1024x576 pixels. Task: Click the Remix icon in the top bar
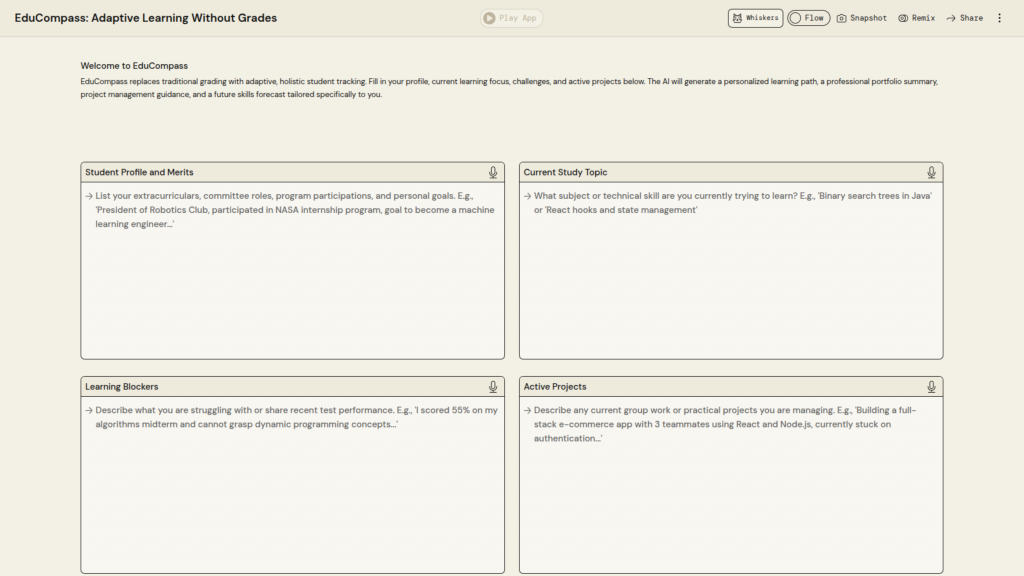(903, 18)
